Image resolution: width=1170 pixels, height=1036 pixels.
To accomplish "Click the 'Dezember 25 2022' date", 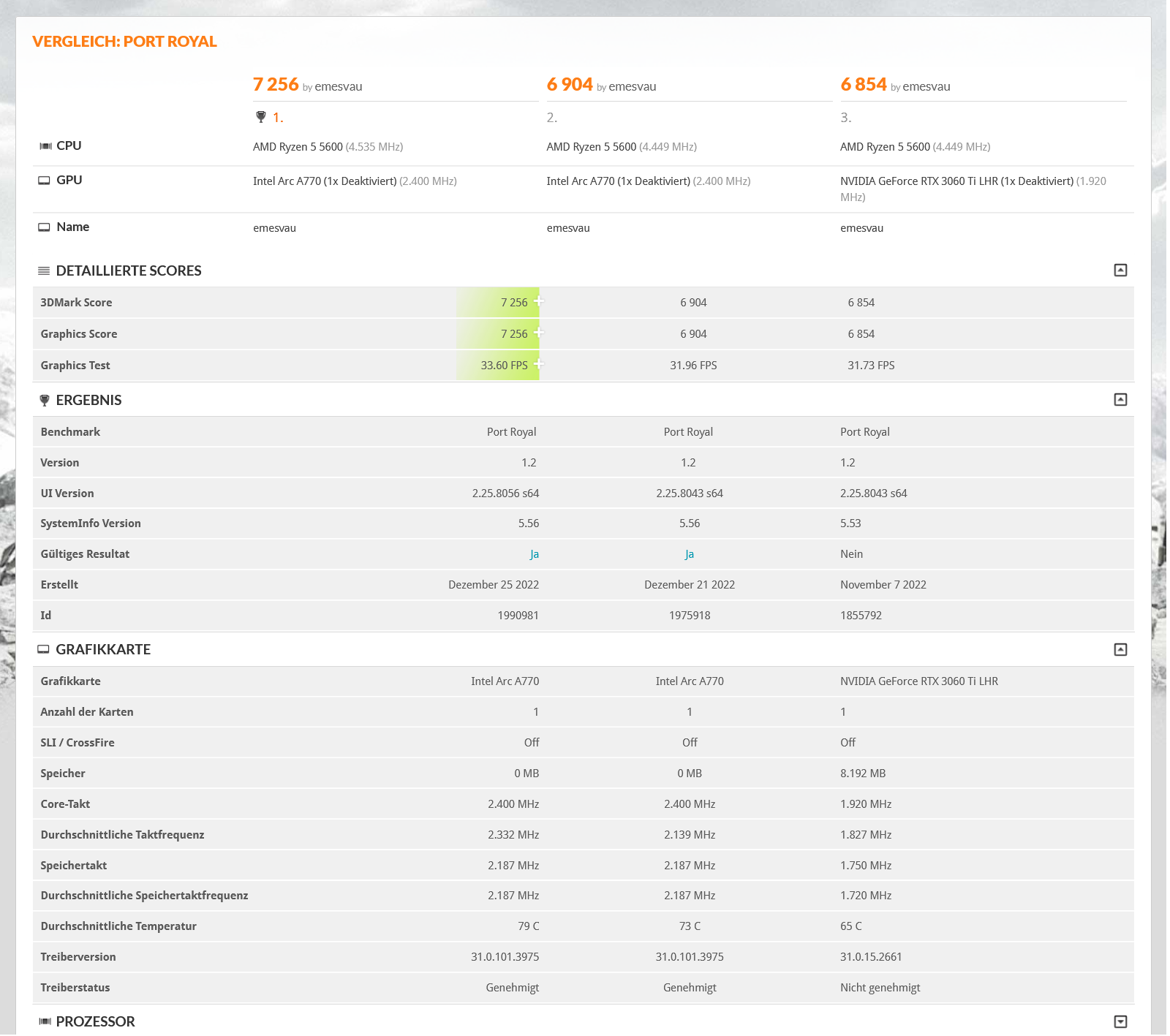I will (494, 585).
